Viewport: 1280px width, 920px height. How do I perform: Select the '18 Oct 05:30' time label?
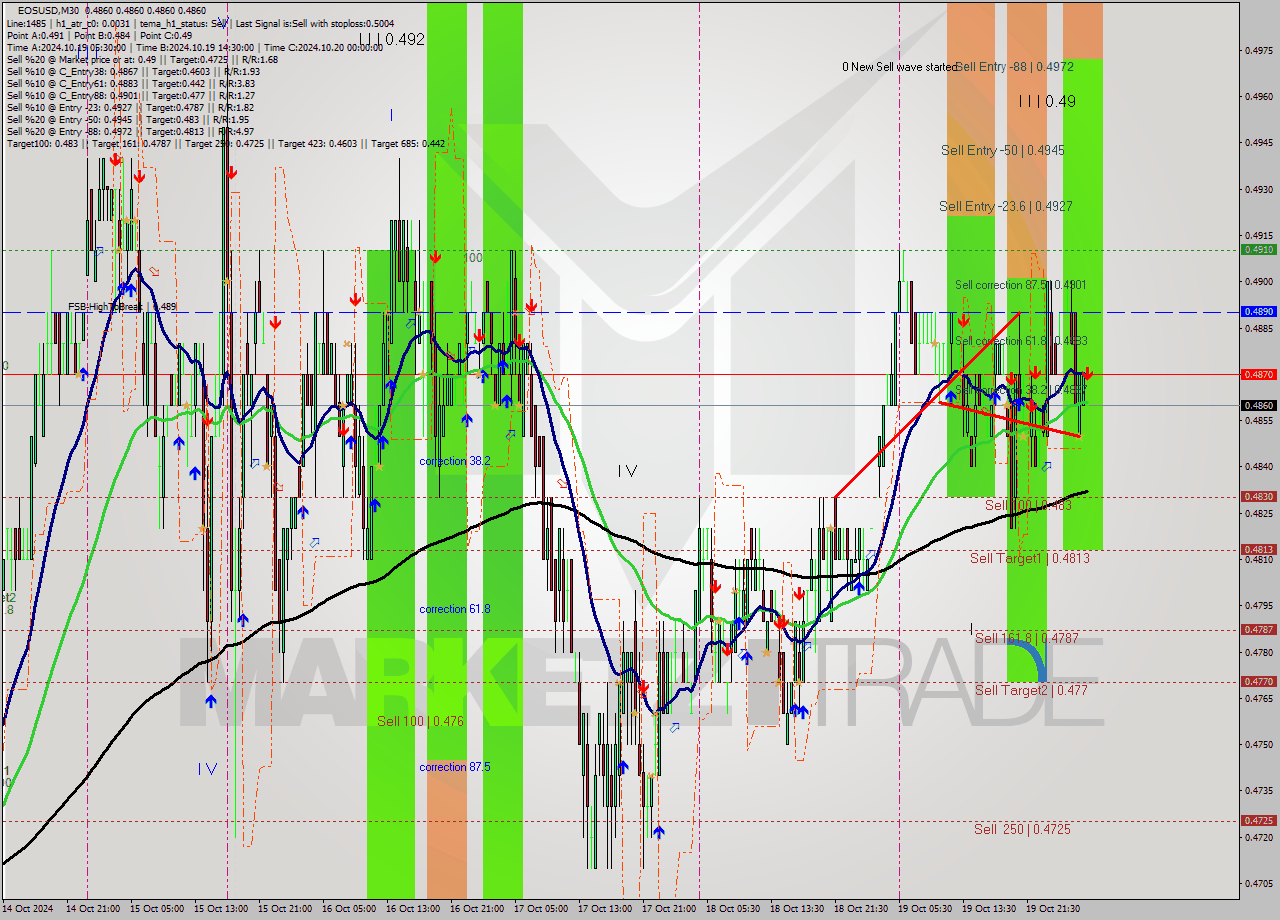pos(733,909)
